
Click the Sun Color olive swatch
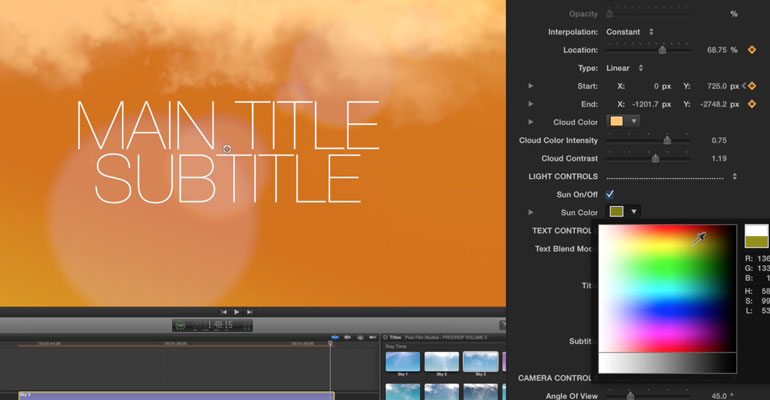pyautogui.click(x=616, y=212)
